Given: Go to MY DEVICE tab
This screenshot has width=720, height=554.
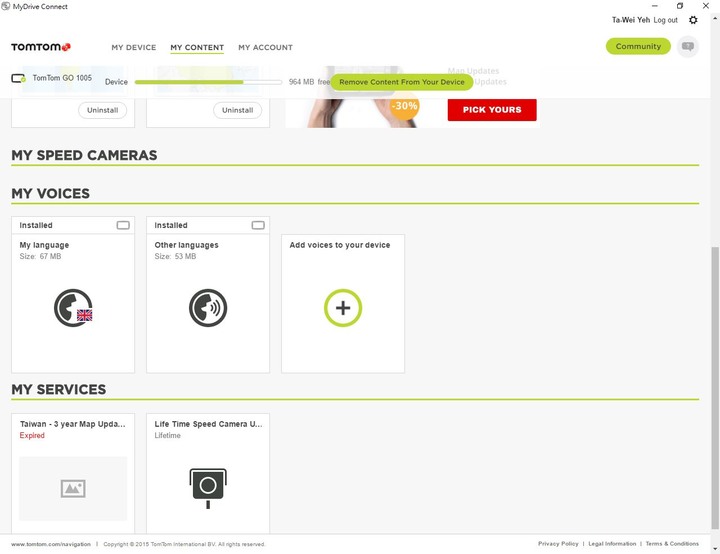Looking at the screenshot, I should [x=134, y=47].
